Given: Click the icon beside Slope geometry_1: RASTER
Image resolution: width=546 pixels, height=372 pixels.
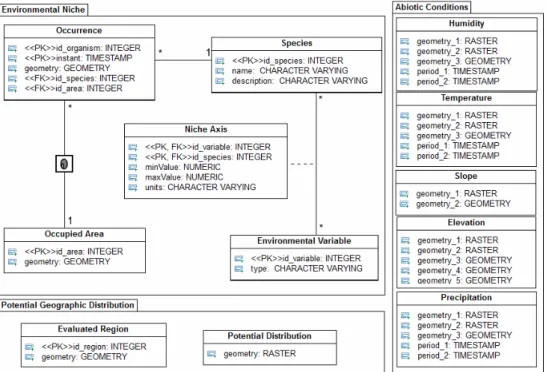Looking at the screenshot, I should [404, 194].
